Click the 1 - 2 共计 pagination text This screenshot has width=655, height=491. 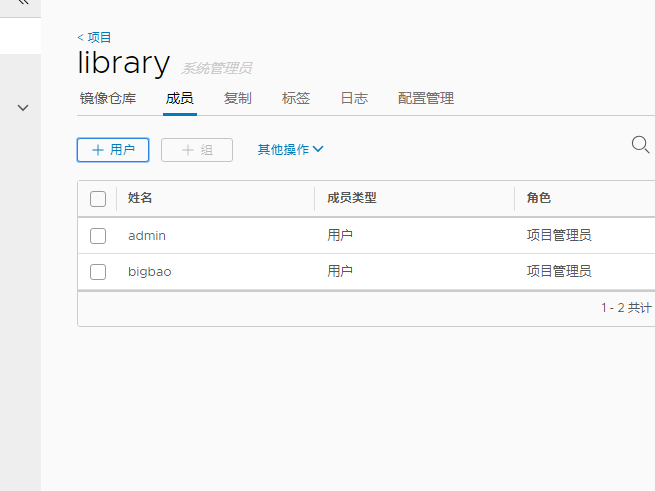click(627, 308)
